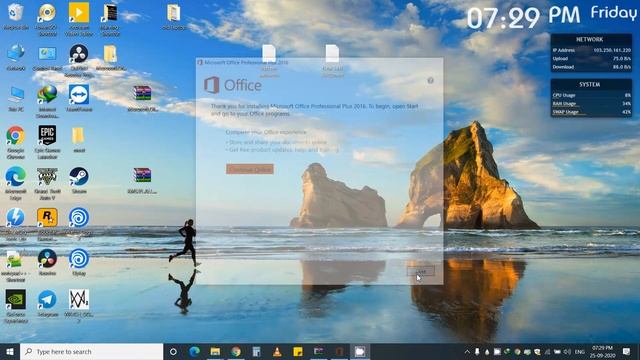This screenshot has width=640, height=360.
Task: Select the DAEMON Tools lightning-bolt shortcut
Action: pyautogui.click(x=16, y=224)
